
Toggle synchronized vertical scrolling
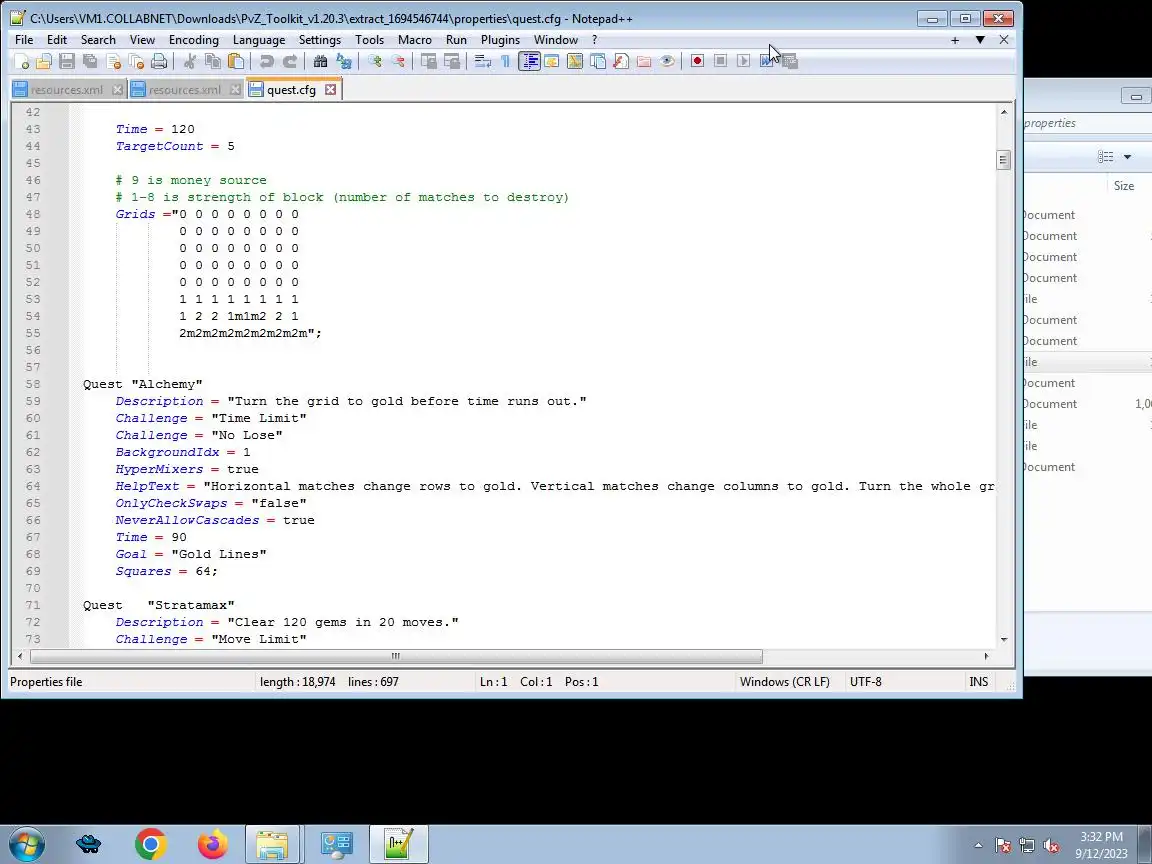pos(429,61)
